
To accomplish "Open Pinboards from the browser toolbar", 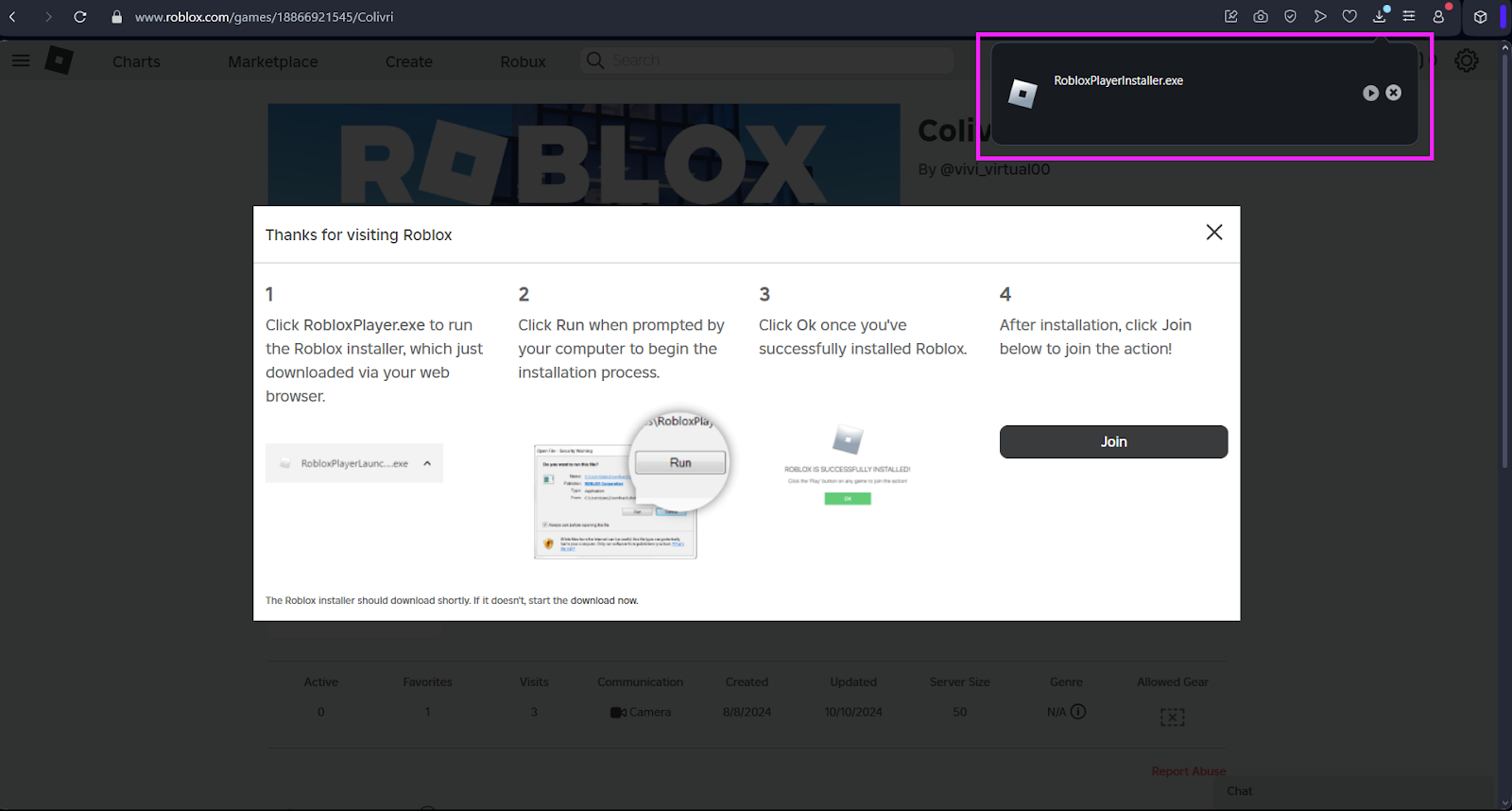I will click(1230, 16).
